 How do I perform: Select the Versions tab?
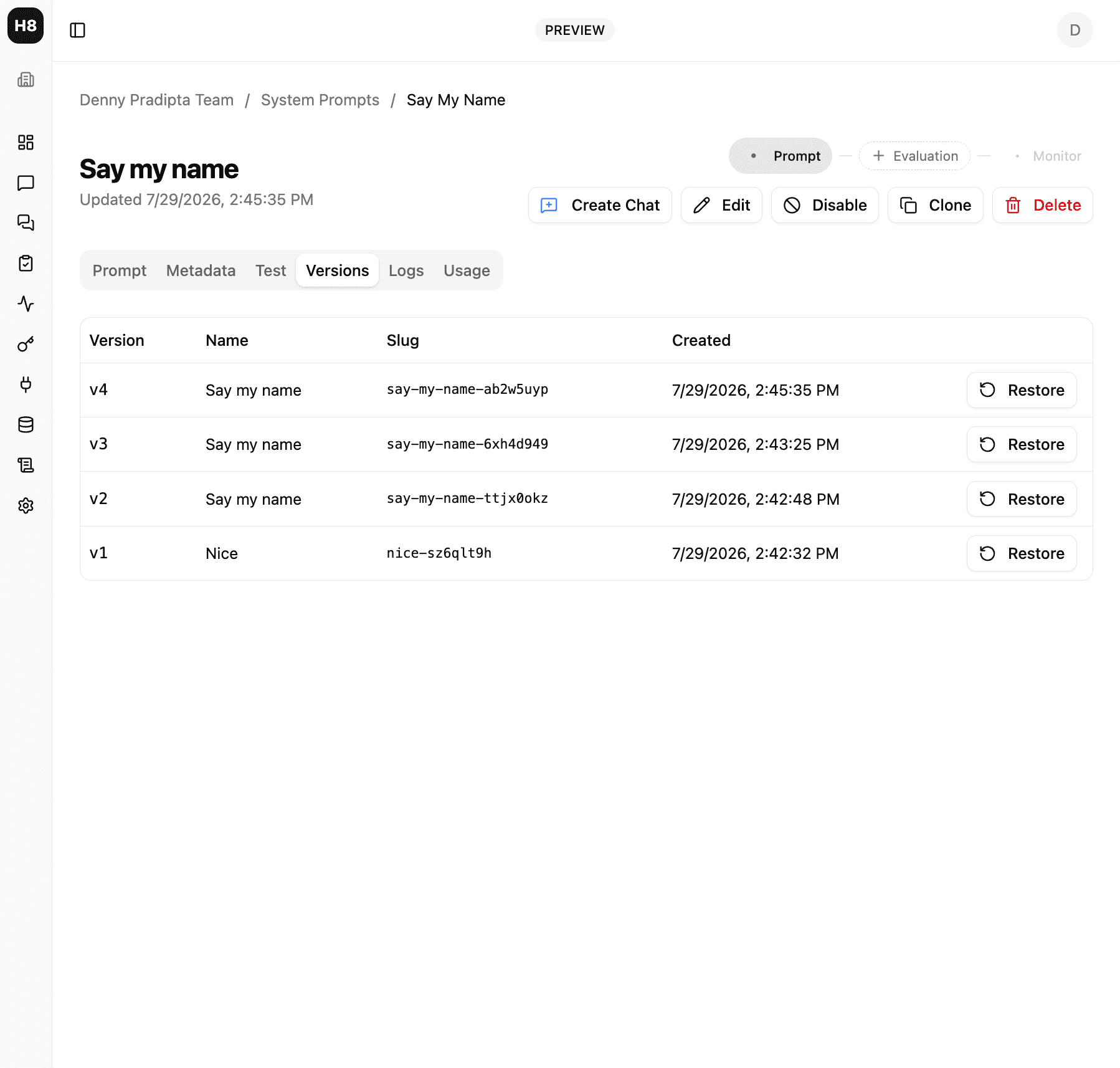(338, 270)
